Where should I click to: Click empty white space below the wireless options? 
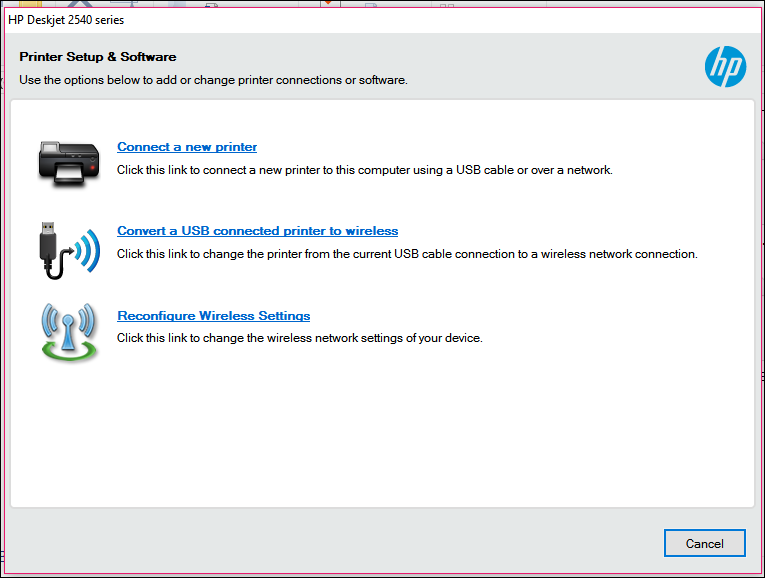(x=380, y=440)
